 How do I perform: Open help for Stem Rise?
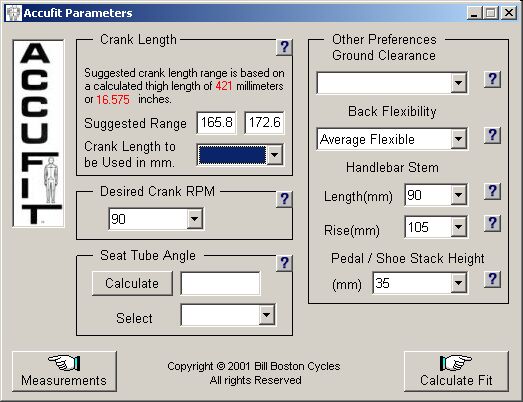click(x=492, y=223)
